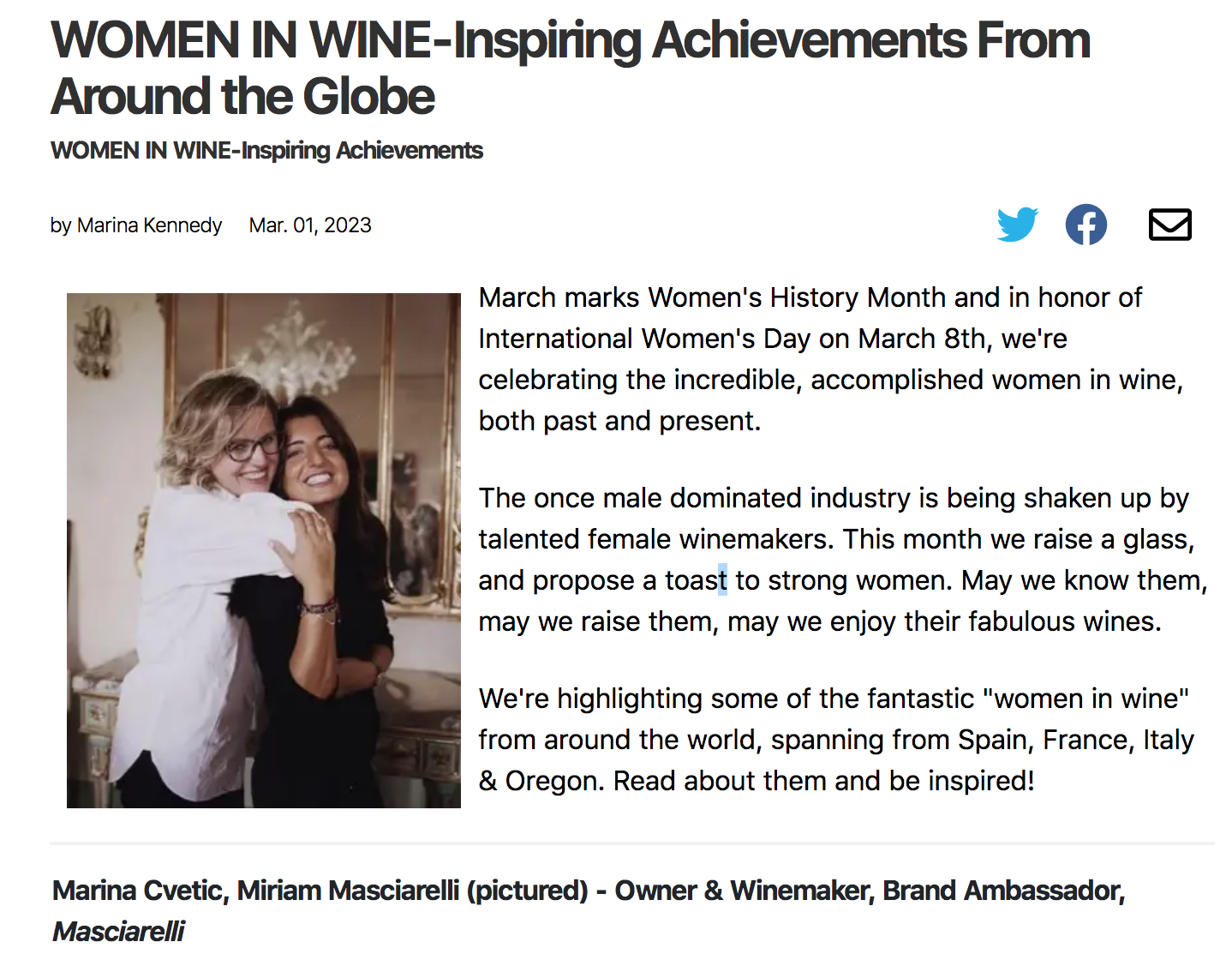The image size is (1232, 960).
Task: Select the subheading below the headline
Action: click(x=266, y=151)
